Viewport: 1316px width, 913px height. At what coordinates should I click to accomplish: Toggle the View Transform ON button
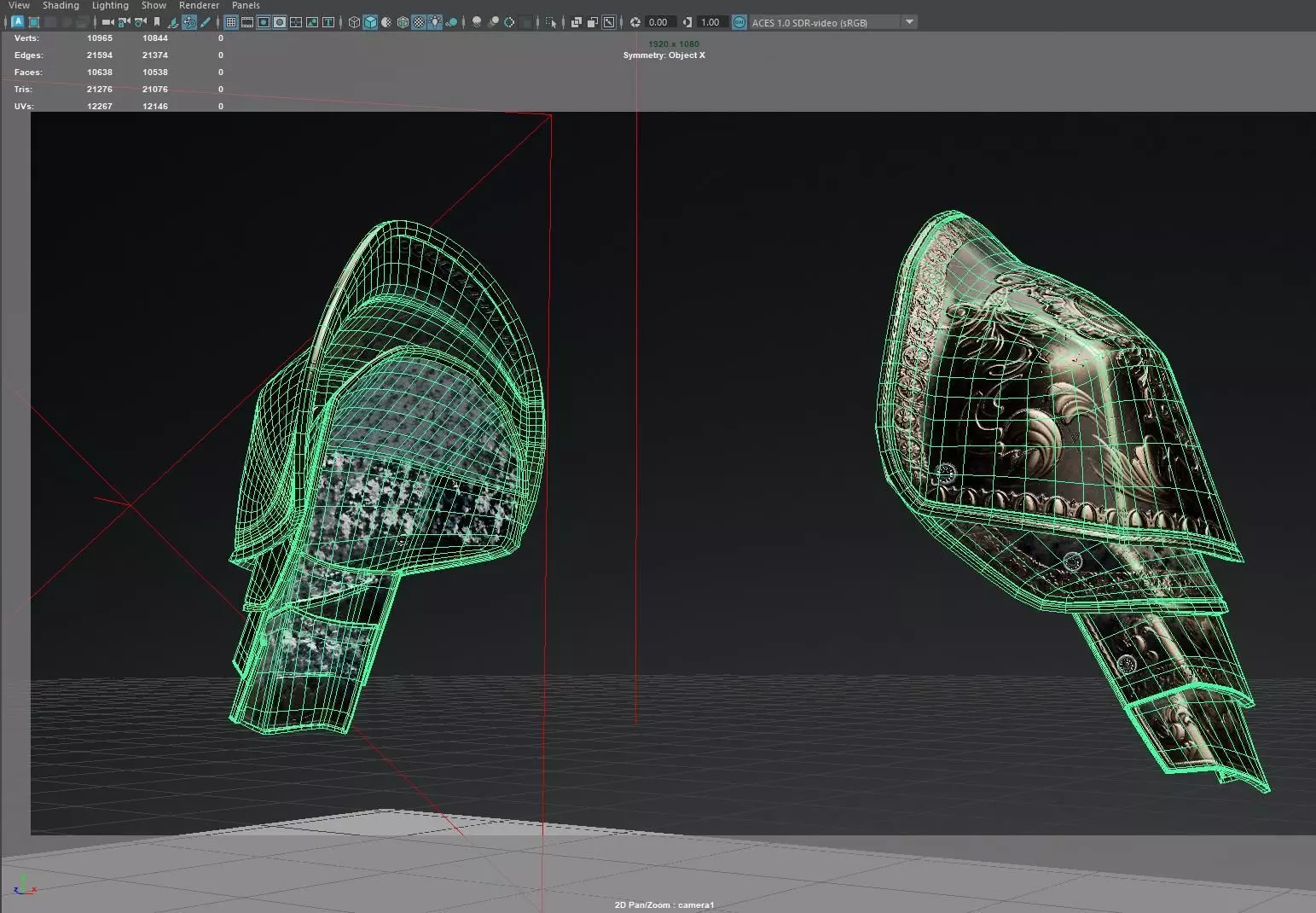pyautogui.click(x=739, y=22)
